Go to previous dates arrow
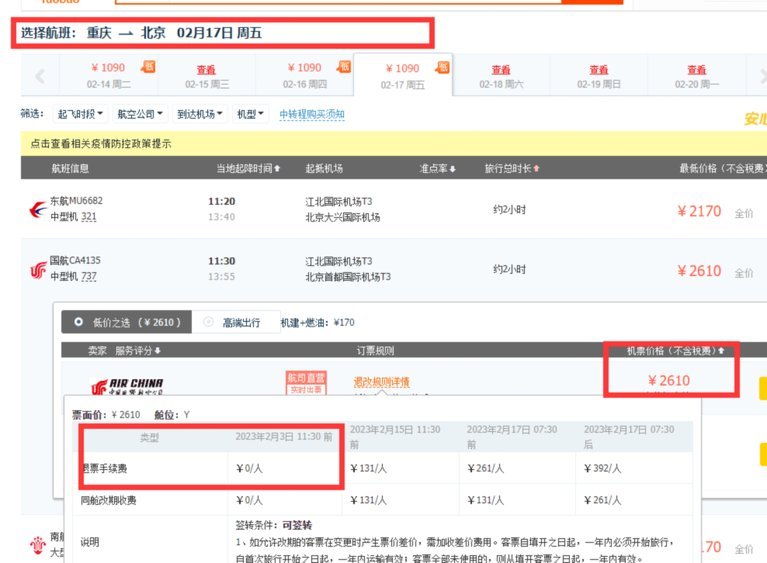 pos(40,76)
